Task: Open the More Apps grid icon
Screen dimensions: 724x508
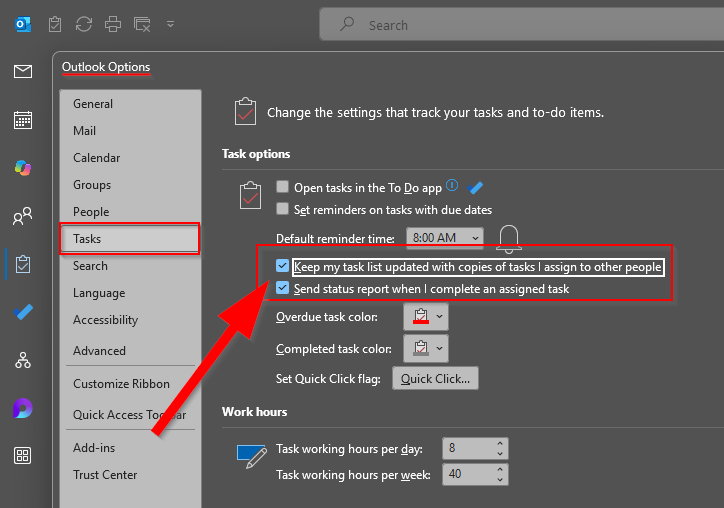Action: click(23, 456)
